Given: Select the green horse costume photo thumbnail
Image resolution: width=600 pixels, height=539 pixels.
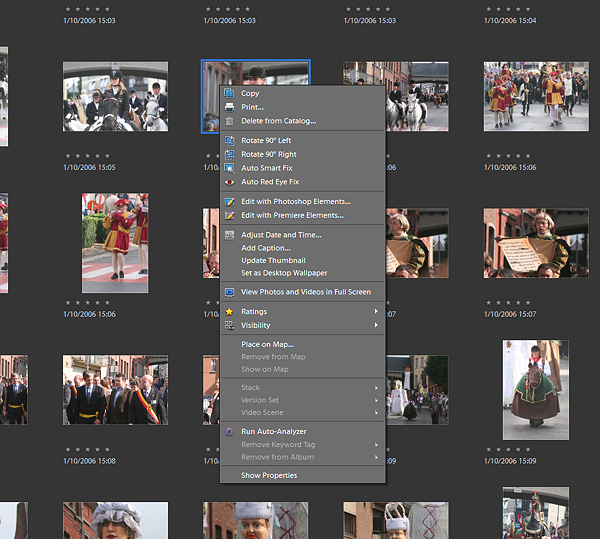Looking at the screenshot, I should click(x=535, y=390).
